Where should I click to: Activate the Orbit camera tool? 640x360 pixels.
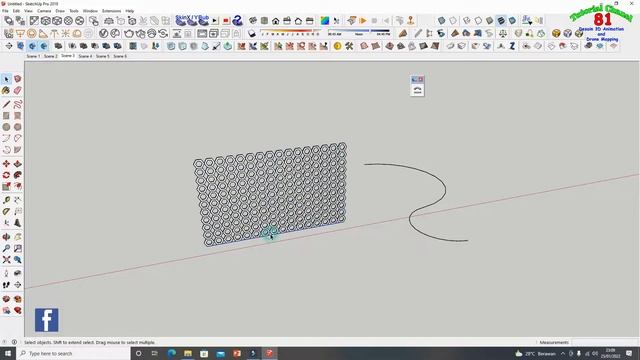click(6, 237)
